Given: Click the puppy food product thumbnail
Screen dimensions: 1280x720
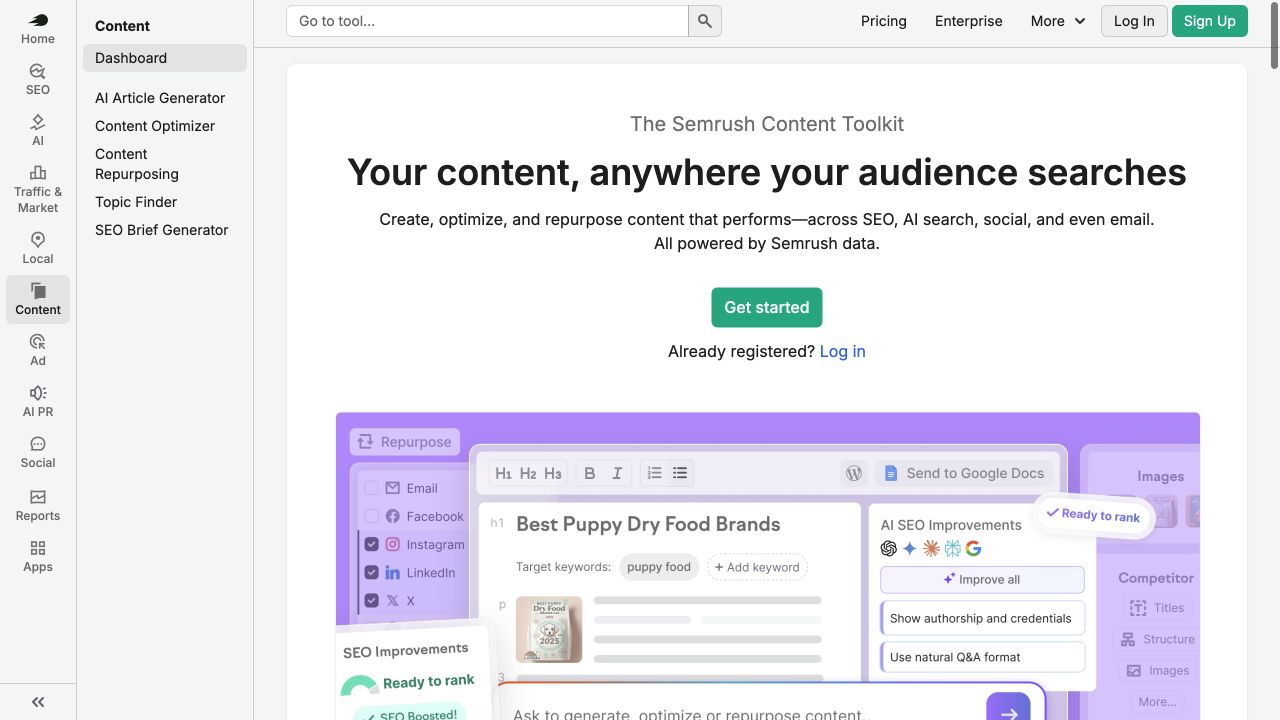Looking at the screenshot, I should click(549, 629).
